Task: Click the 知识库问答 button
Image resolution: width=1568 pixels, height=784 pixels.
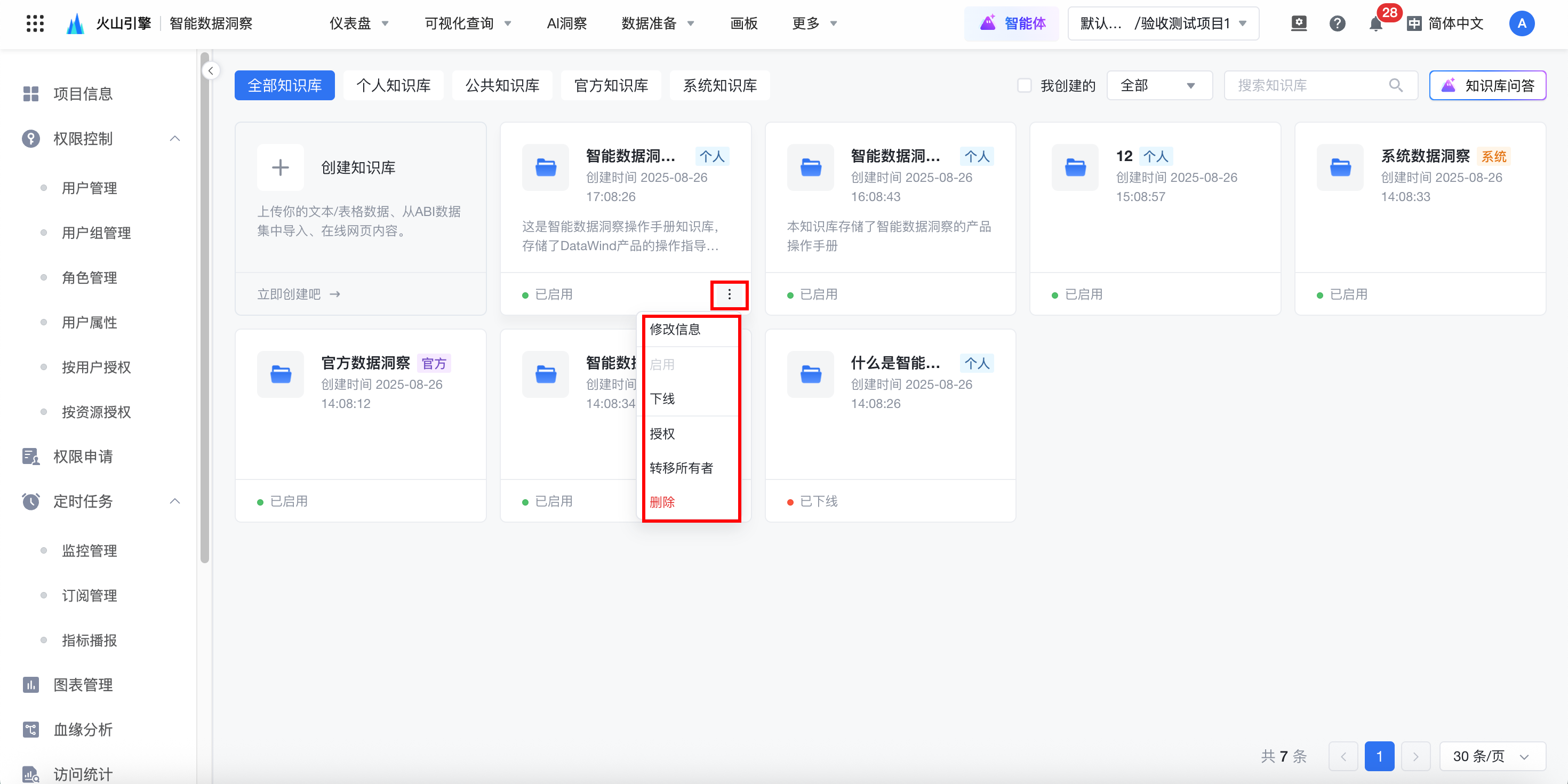Action: pos(1487,85)
